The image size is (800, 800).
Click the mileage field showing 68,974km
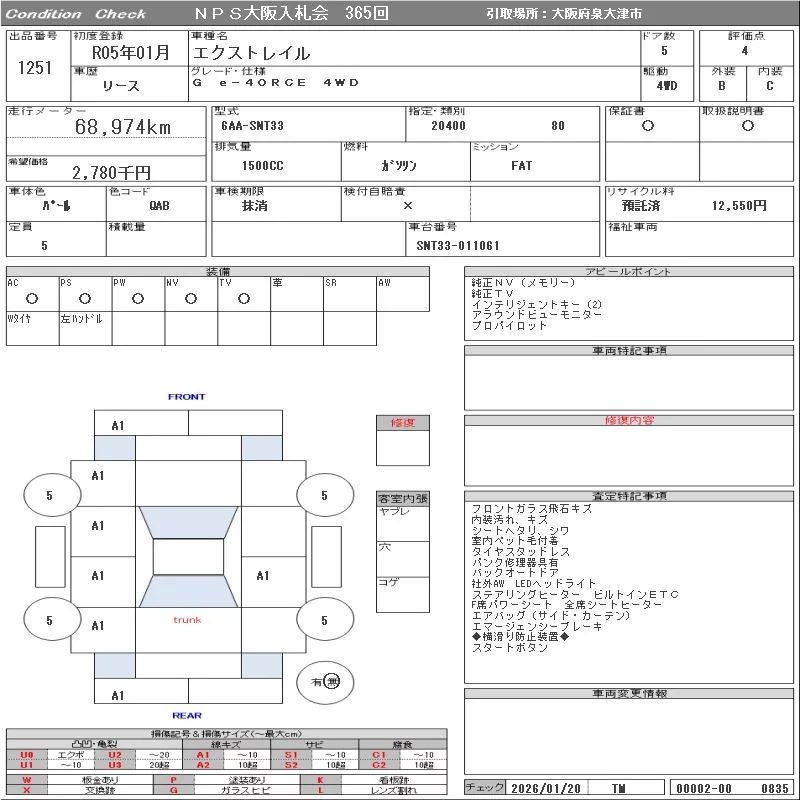124,127
